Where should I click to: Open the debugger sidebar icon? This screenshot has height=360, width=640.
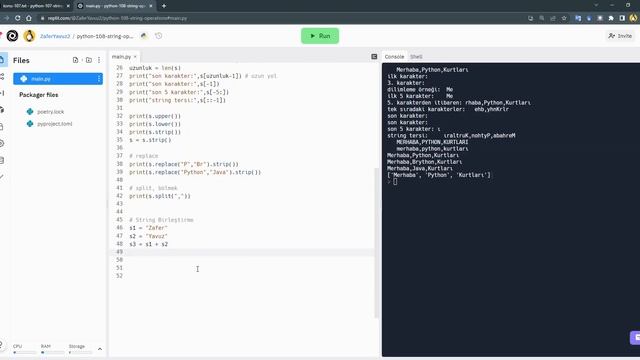point(2,93)
